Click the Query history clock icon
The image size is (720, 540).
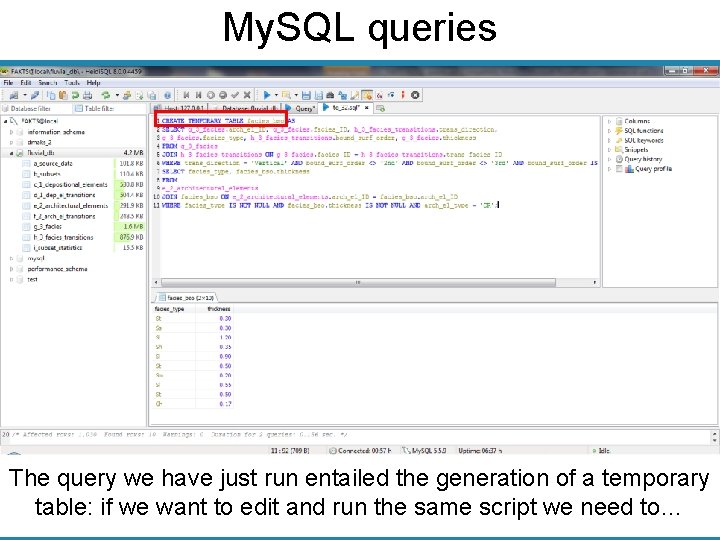pyautogui.click(x=619, y=159)
